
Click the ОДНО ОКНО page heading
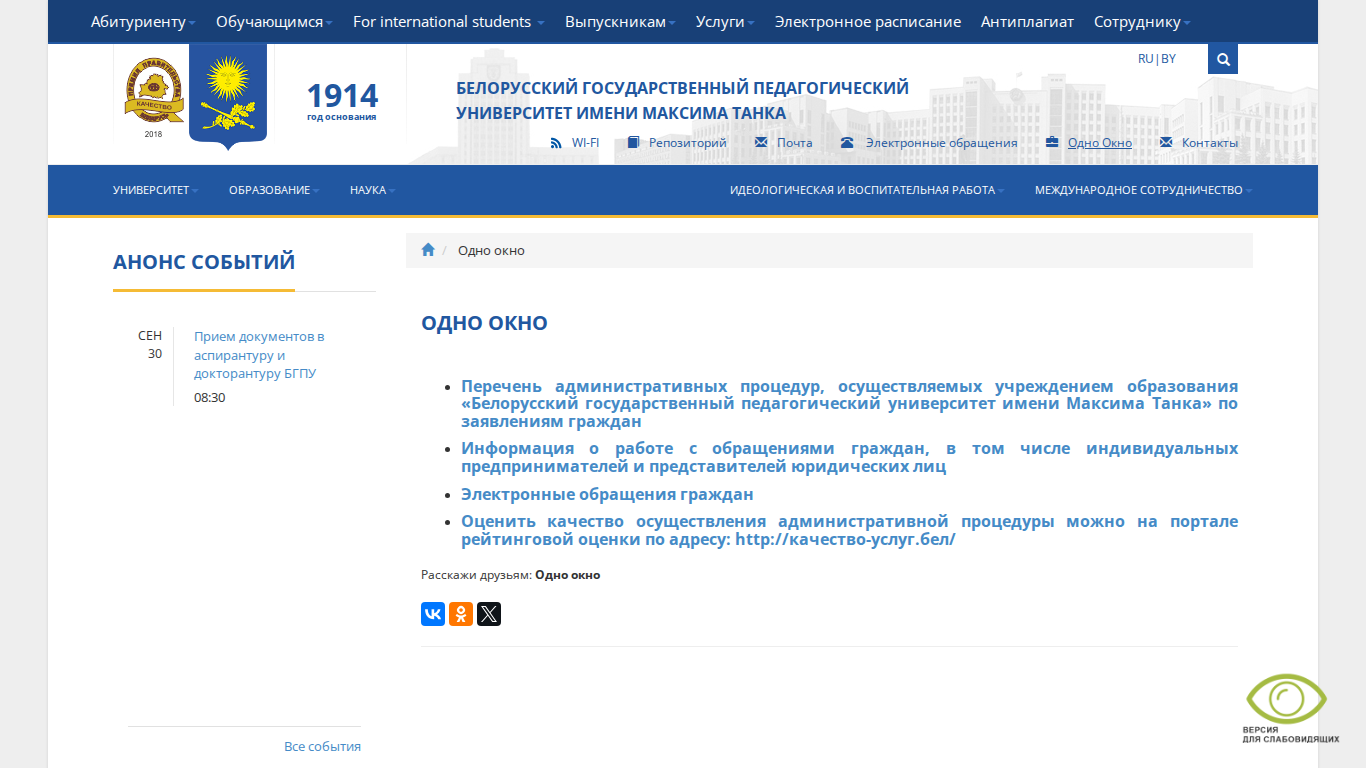coord(484,323)
